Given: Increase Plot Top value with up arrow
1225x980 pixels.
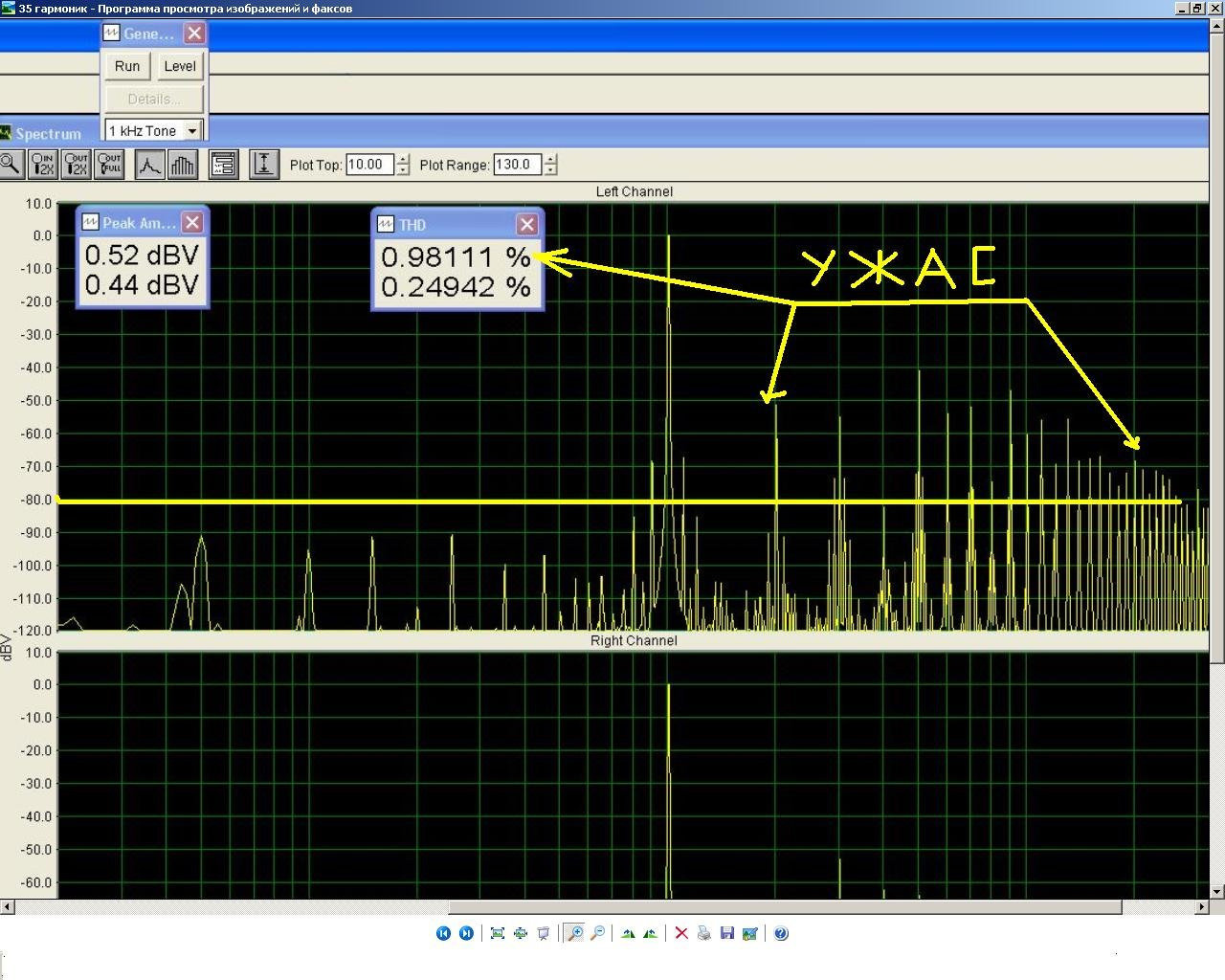Looking at the screenshot, I should pos(403,159).
